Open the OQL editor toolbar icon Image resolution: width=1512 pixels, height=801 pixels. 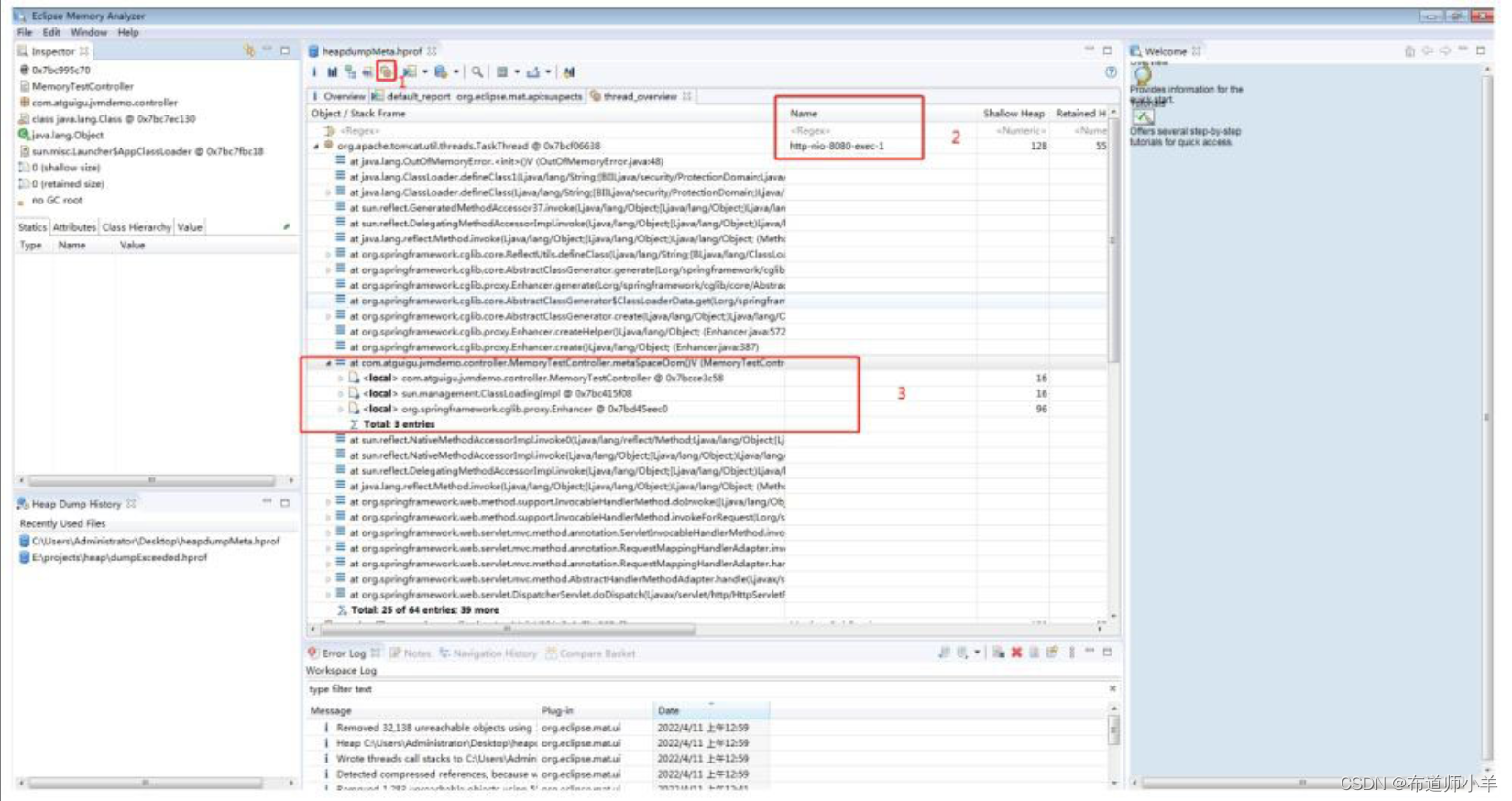click(367, 71)
